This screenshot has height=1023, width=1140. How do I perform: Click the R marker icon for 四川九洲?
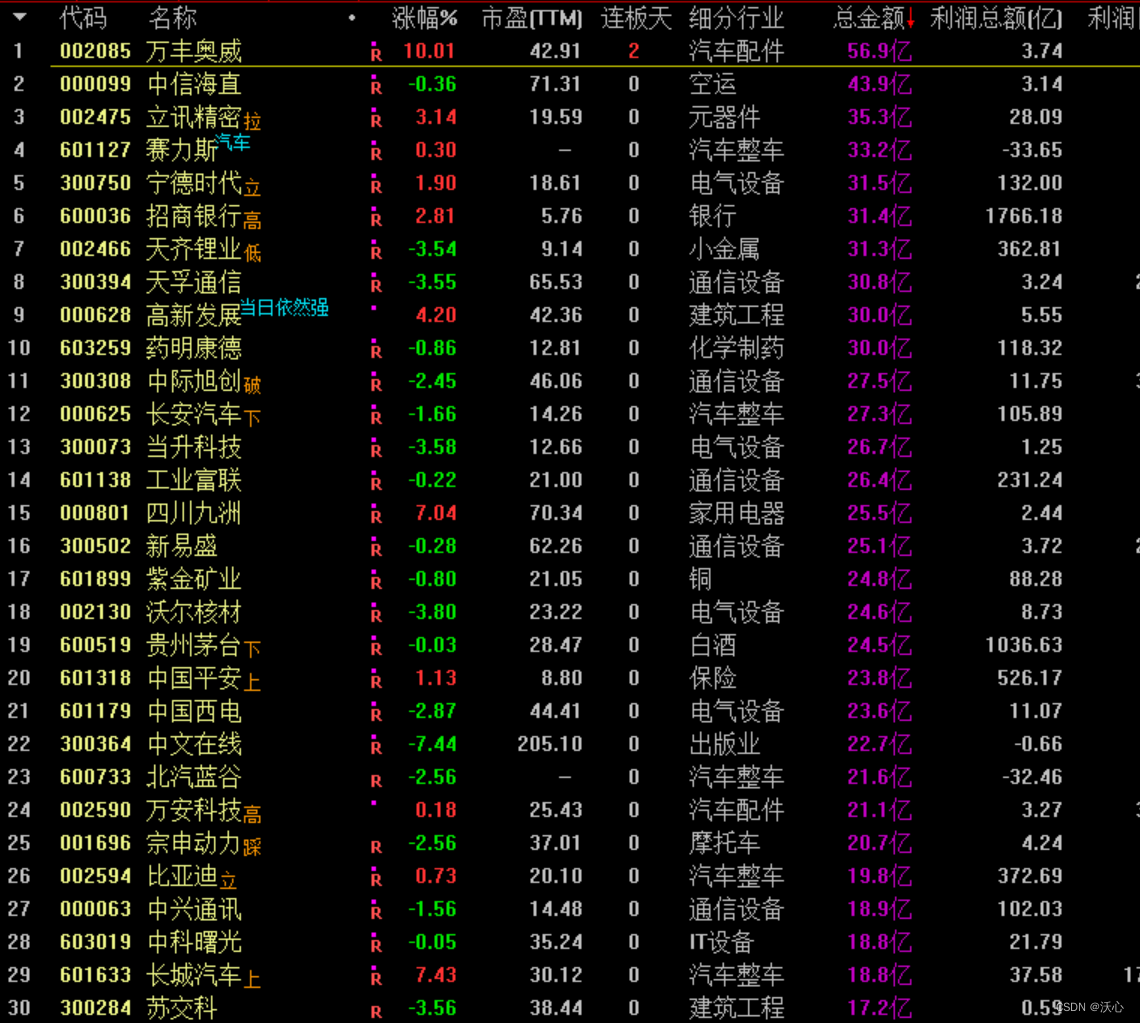[376, 514]
